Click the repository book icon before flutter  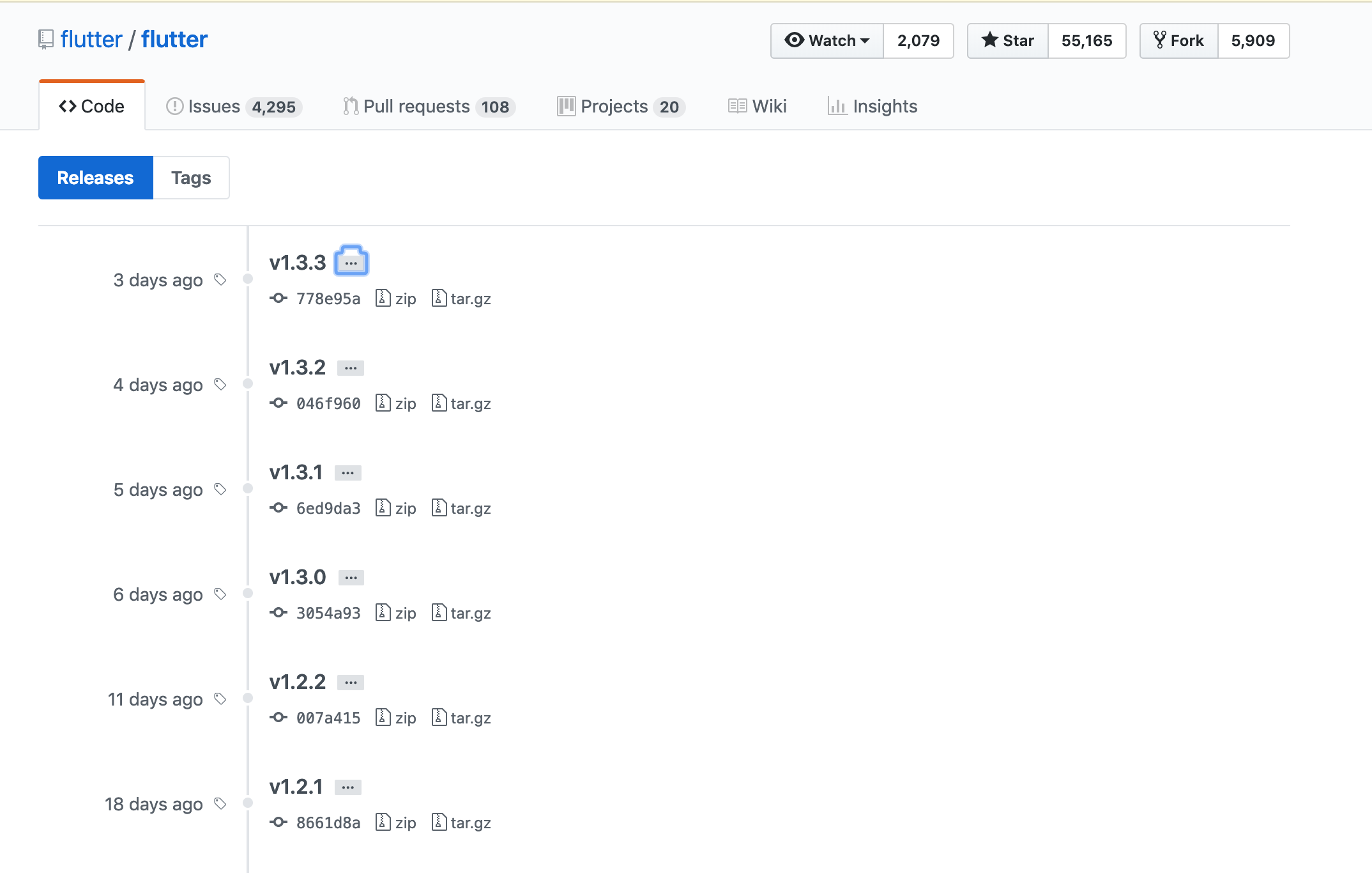46,40
